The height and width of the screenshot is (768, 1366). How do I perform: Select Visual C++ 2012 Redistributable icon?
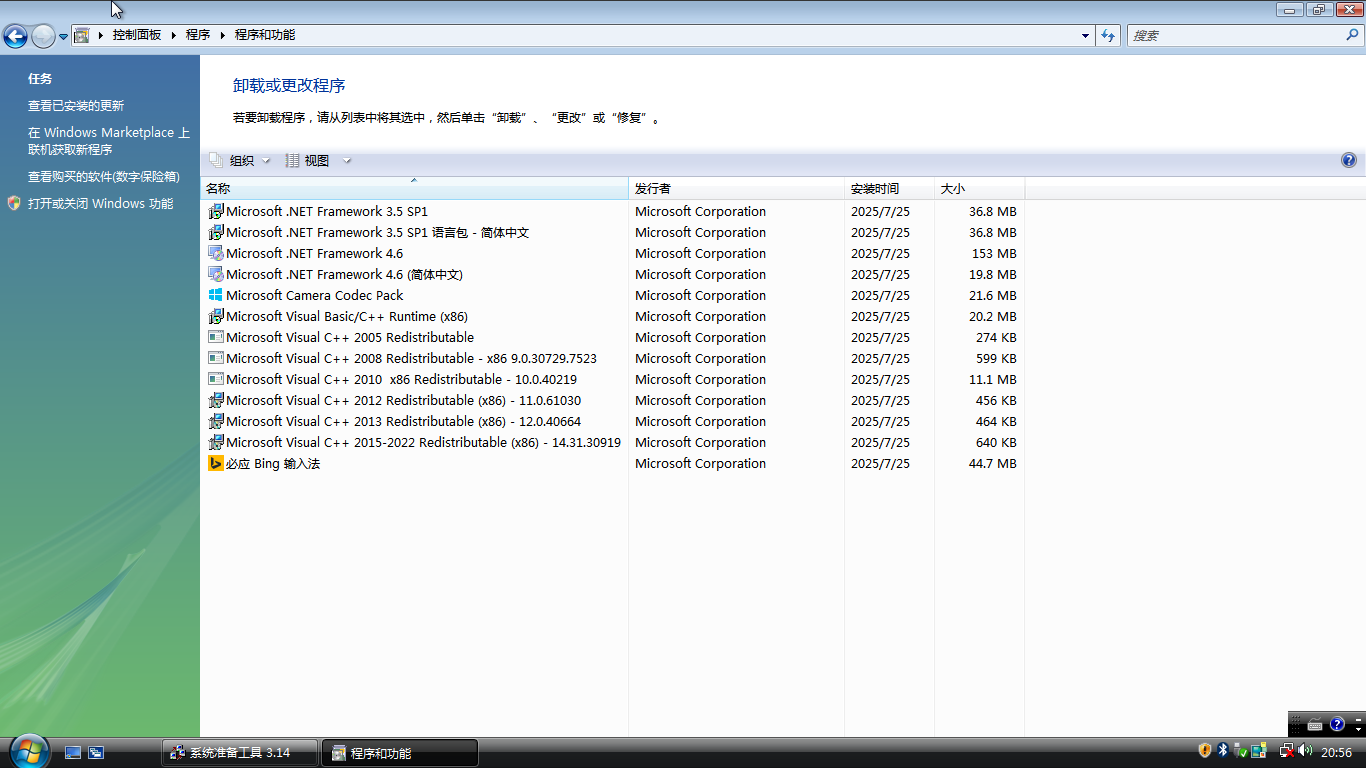click(215, 400)
